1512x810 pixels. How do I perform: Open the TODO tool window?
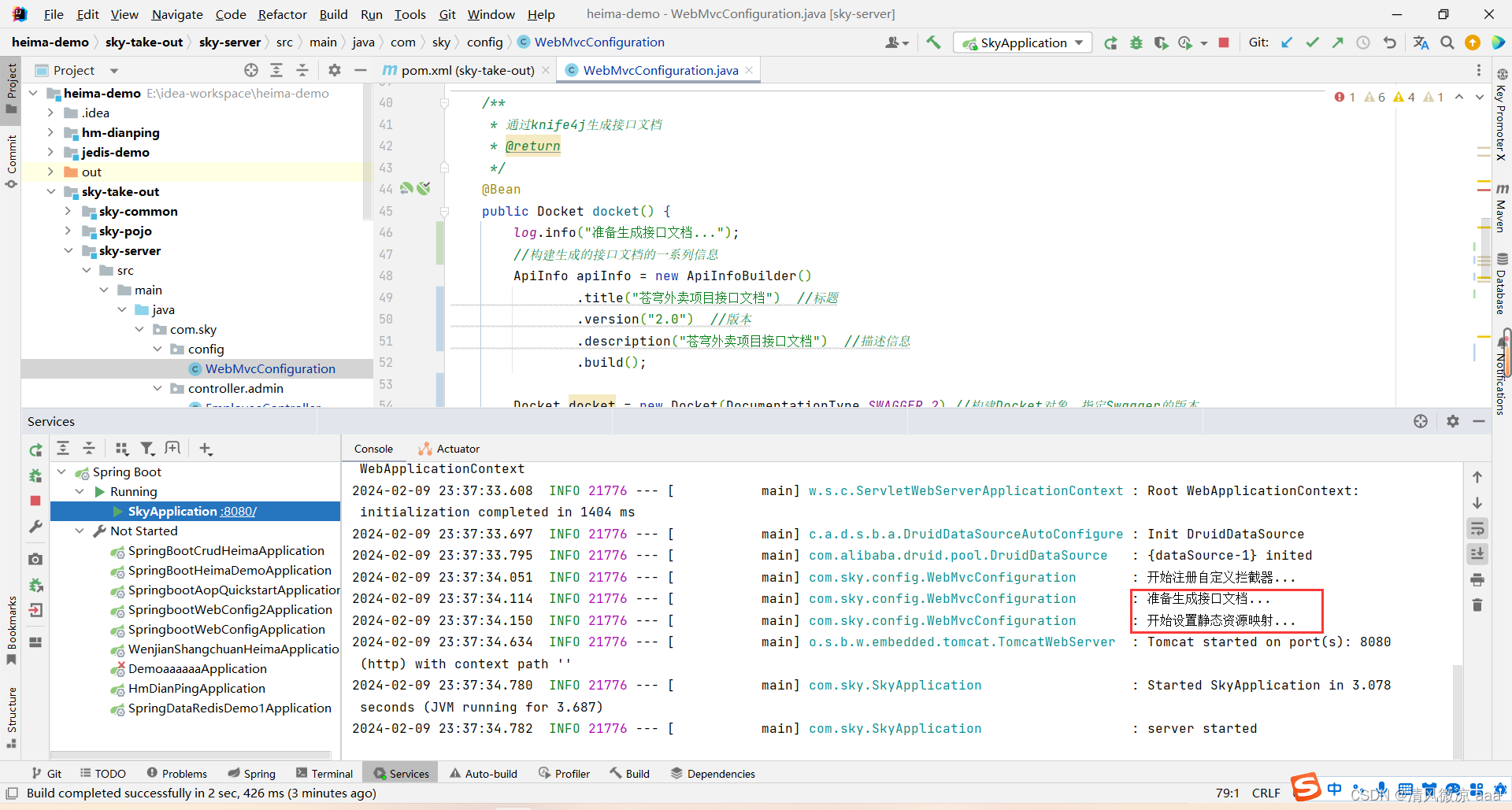103,774
